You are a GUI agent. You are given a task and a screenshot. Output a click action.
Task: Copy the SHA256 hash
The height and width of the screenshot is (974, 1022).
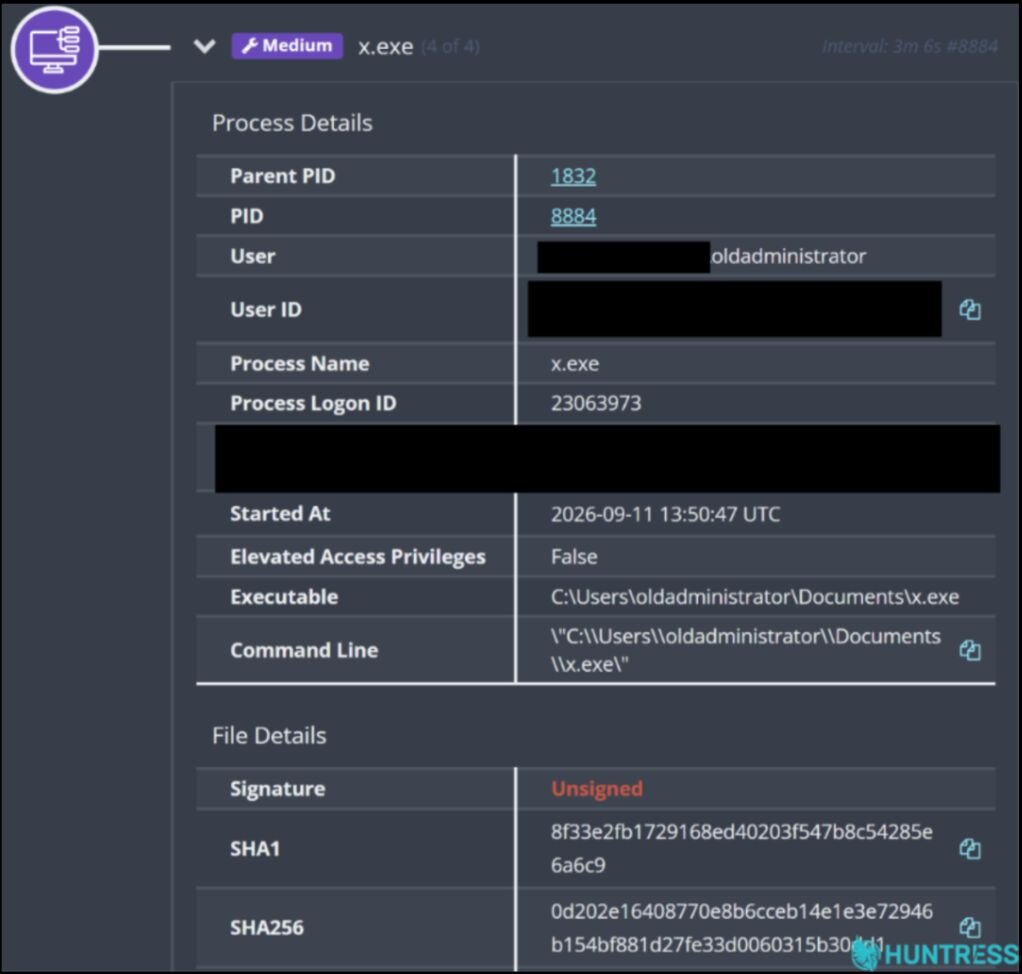[970, 927]
